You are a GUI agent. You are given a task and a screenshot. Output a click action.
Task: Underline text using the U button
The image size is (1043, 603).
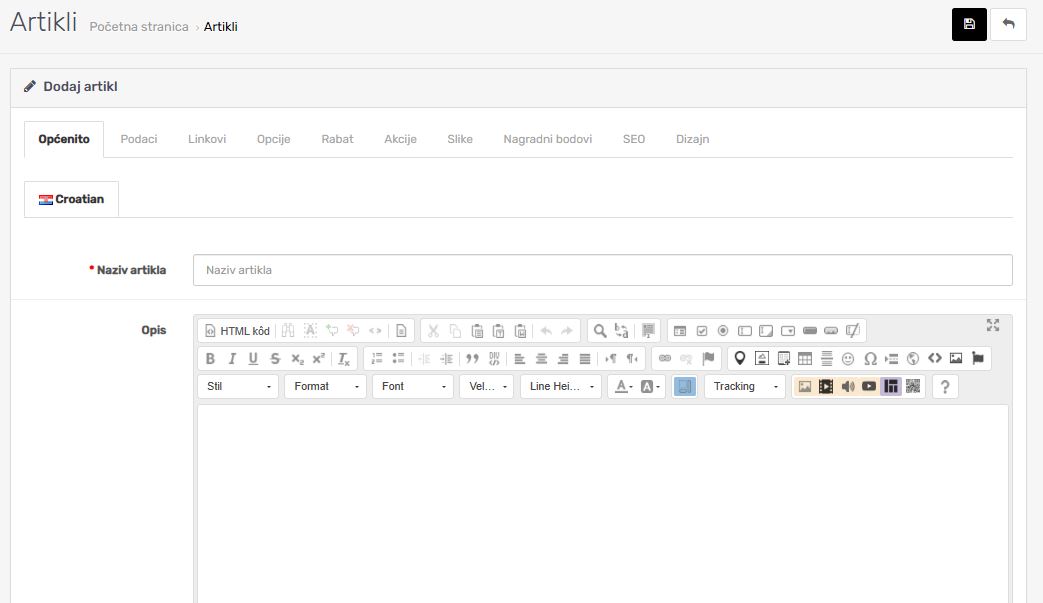pos(253,358)
